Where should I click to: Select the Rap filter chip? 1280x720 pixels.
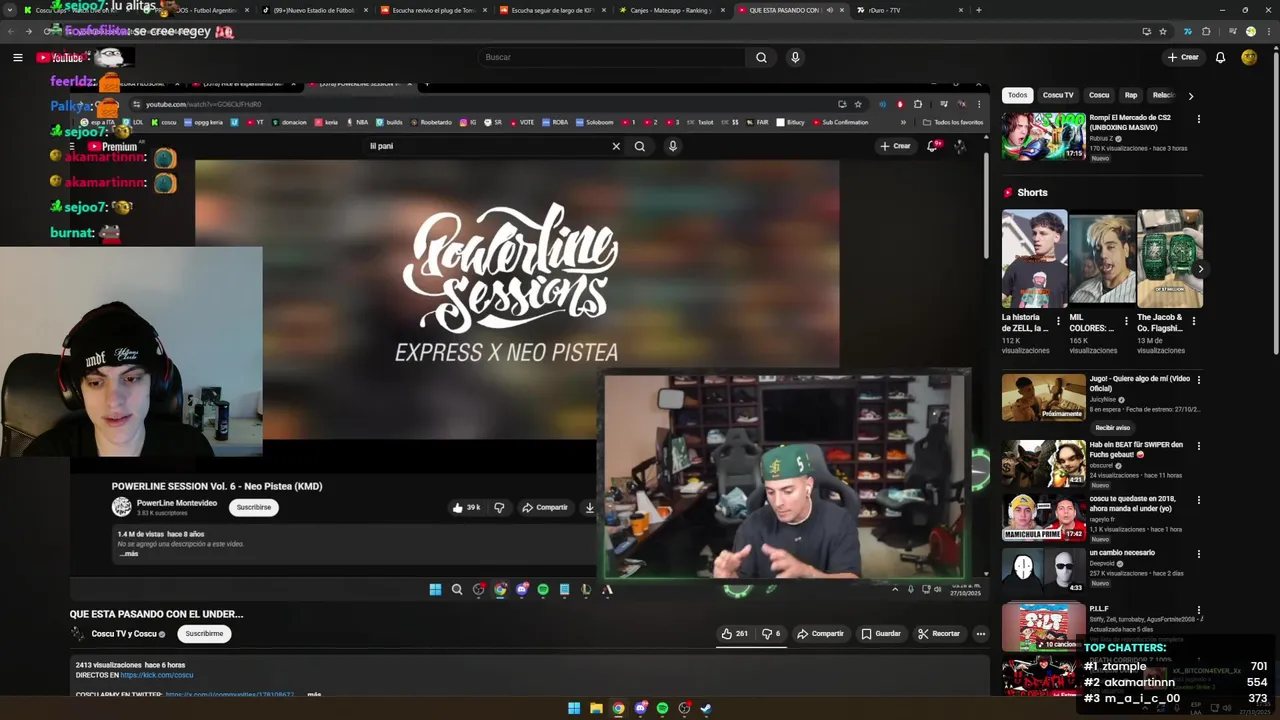click(x=1131, y=95)
